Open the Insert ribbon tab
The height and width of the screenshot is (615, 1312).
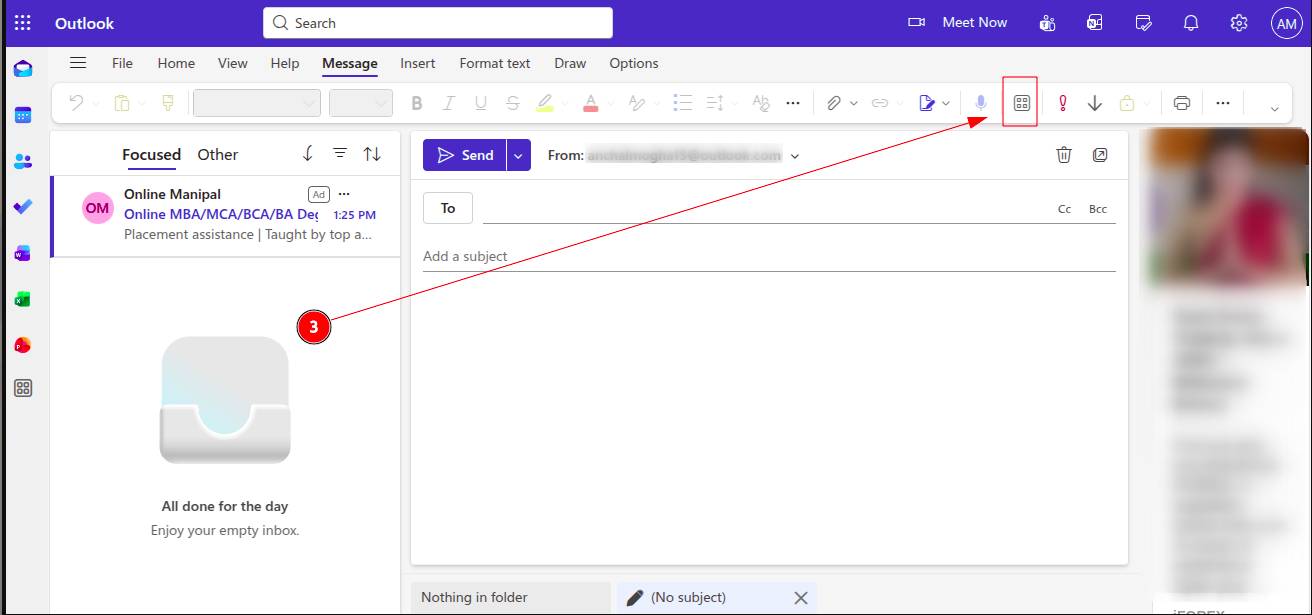(x=417, y=63)
